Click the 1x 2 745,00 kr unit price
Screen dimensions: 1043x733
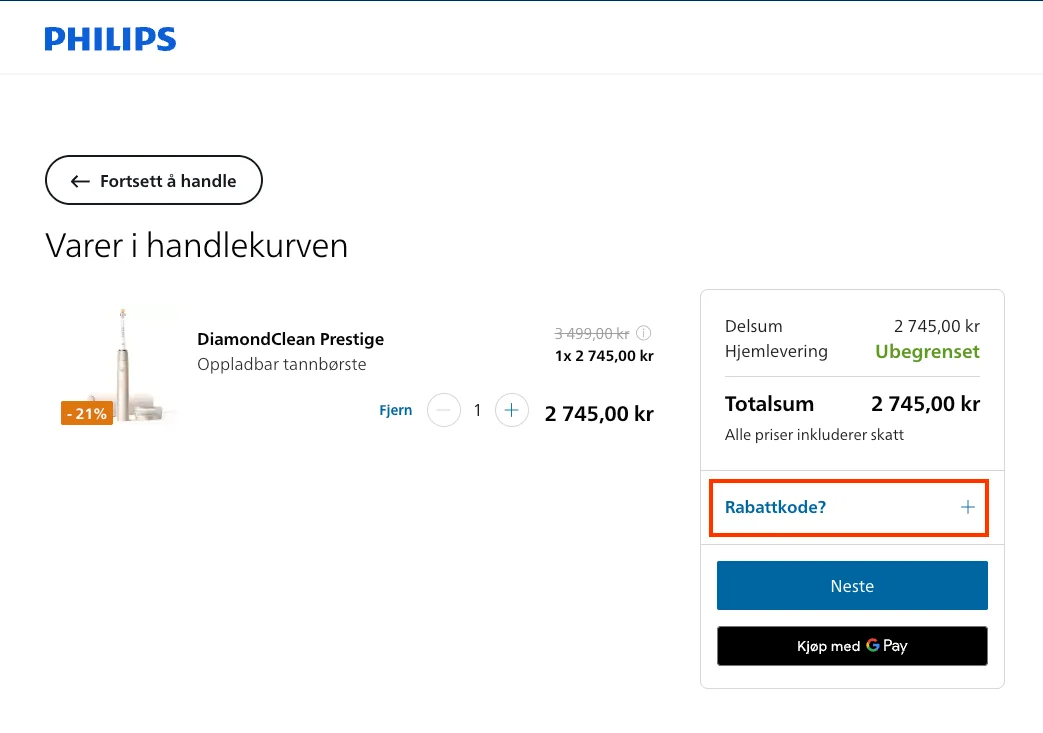(x=605, y=356)
